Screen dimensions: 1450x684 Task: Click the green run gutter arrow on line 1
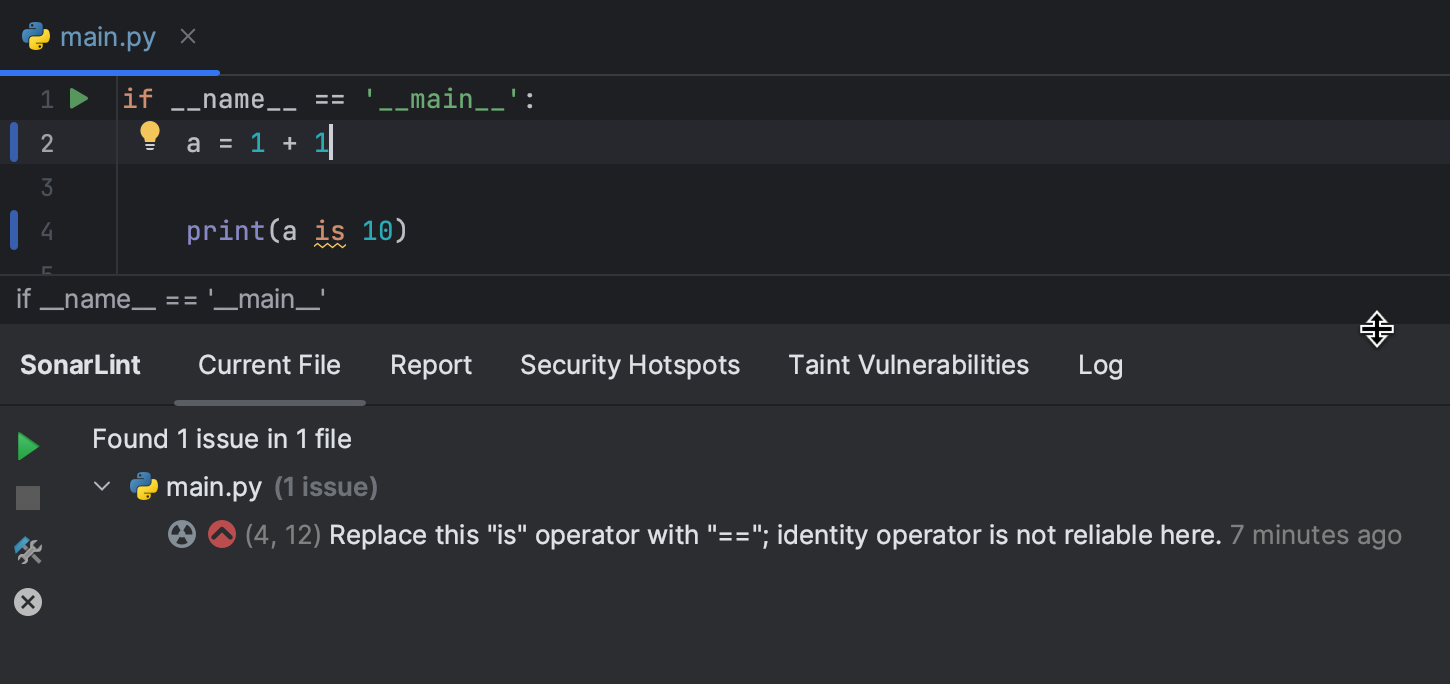pyautogui.click(x=79, y=99)
